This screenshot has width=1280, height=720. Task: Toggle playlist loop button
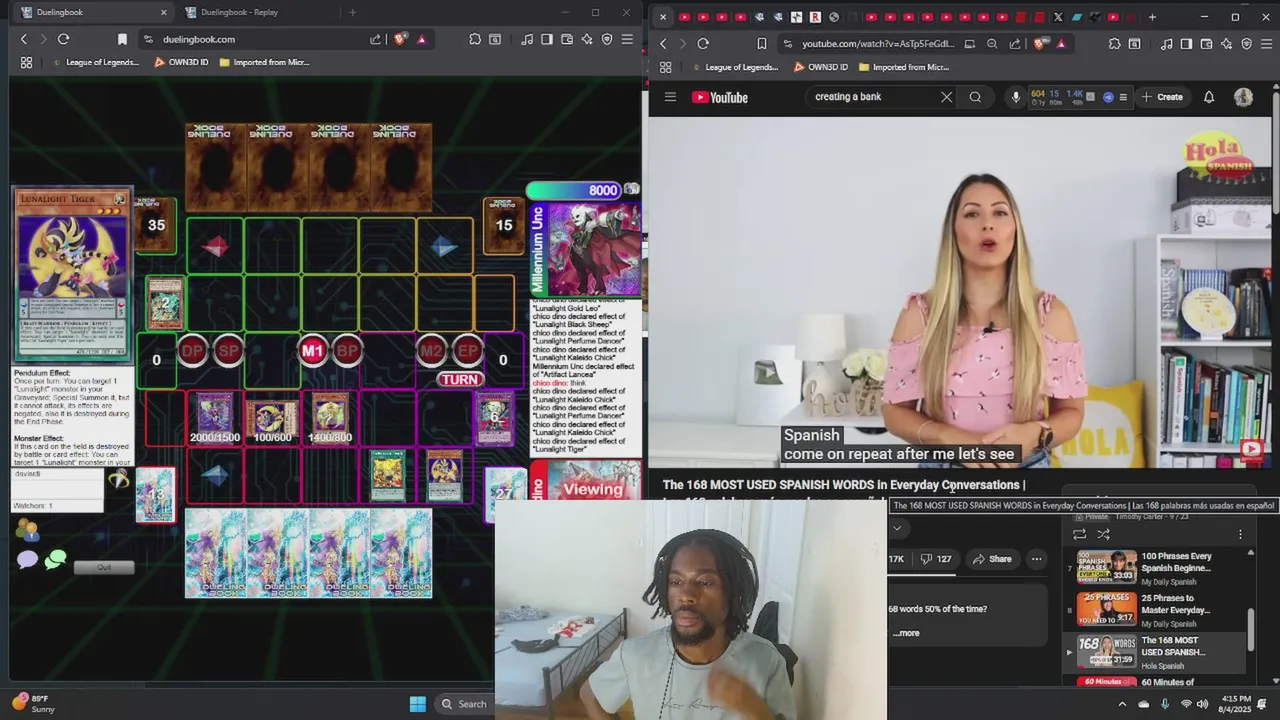coord(1079,534)
